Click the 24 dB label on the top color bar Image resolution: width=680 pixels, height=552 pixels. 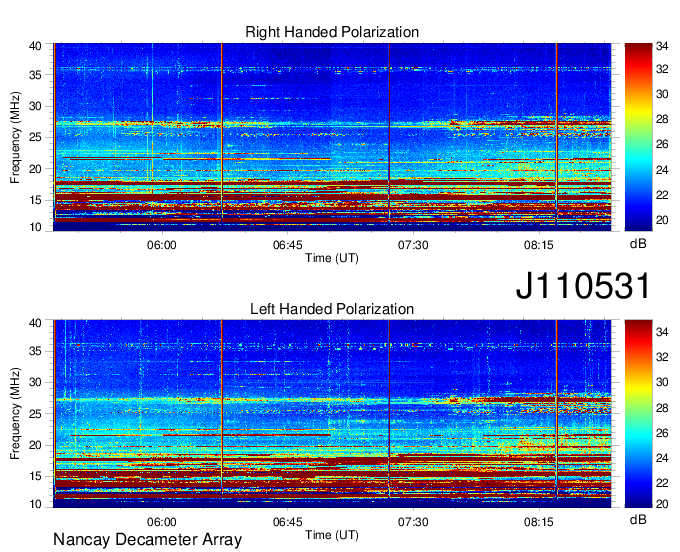(662, 170)
